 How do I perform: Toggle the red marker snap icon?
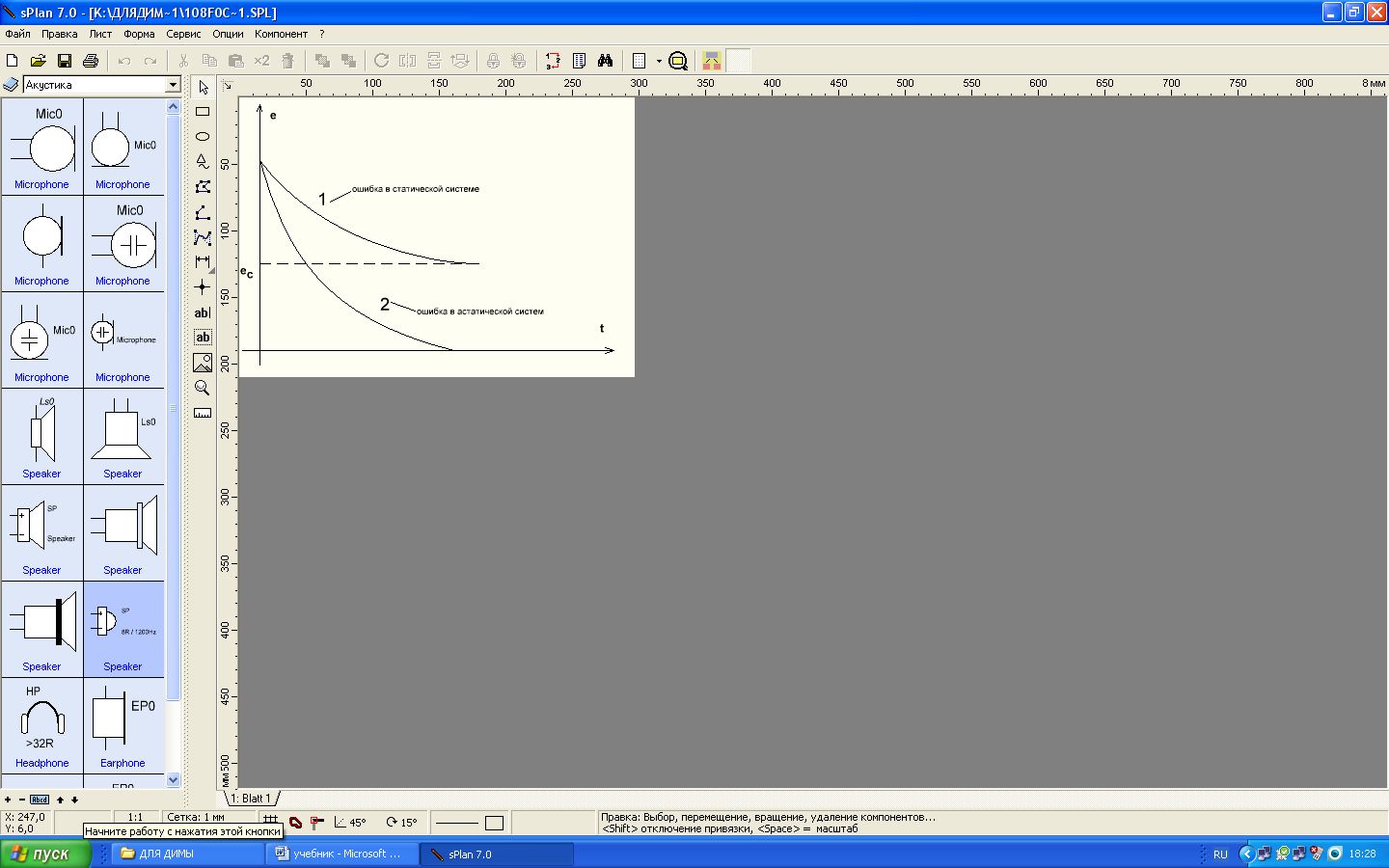317,823
